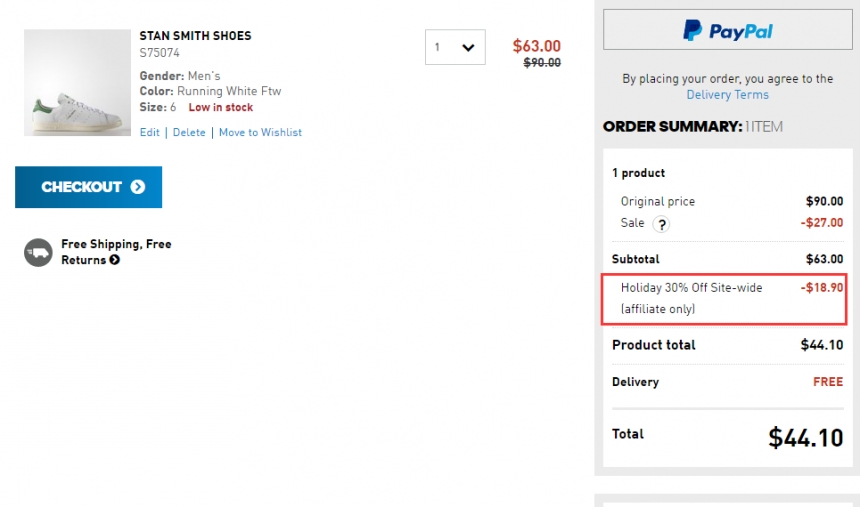Click the circled arrow on Checkout button
This screenshot has width=860, height=507.
[x=138, y=187]
